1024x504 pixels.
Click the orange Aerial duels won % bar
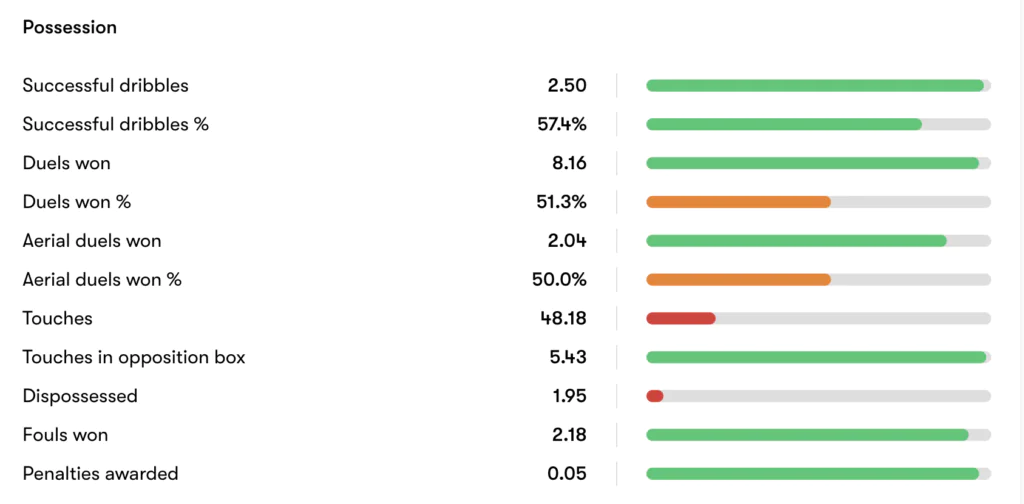click(738, 280)
